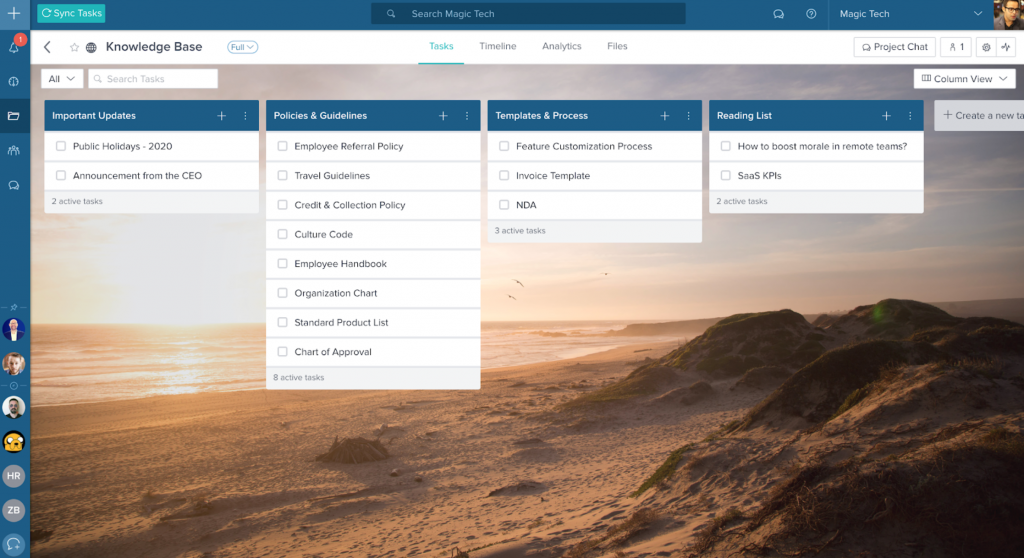Open the help question mark icon
This screenshot has height=558, width=1024.
point(811,14)
